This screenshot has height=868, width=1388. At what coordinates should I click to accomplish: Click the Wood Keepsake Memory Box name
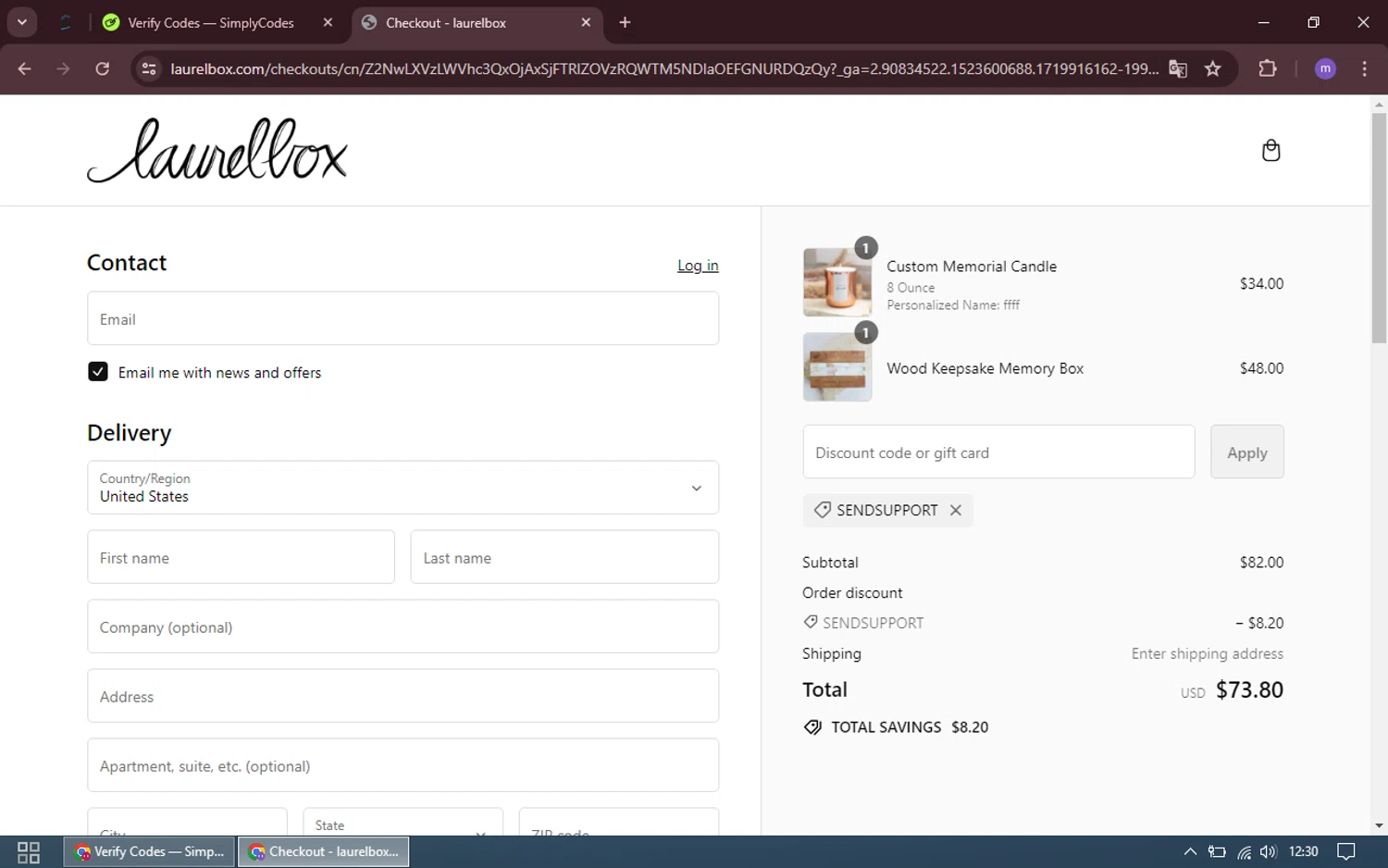(x=985, y=368)
